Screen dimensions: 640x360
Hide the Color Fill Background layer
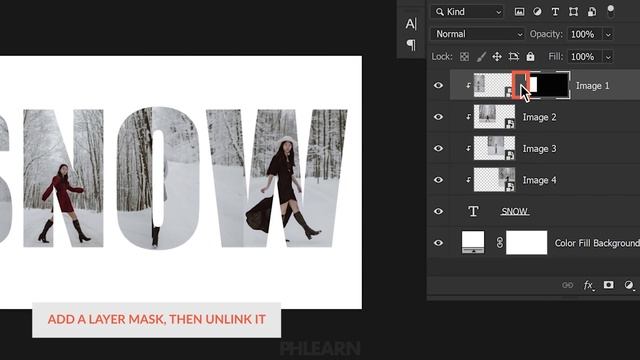tap(438, 243)
